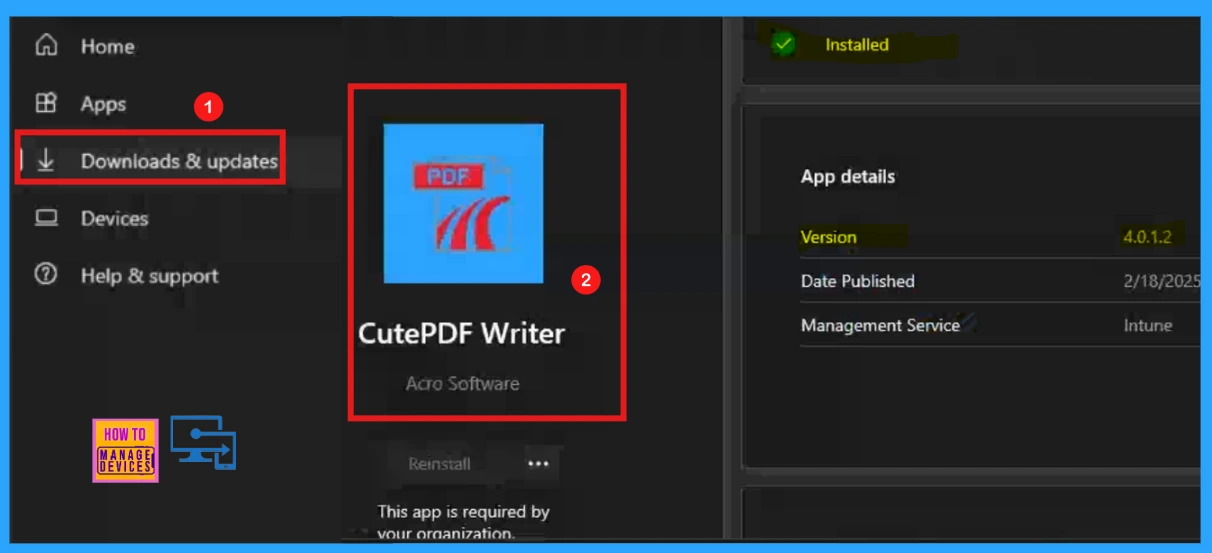Click the Downloads & updates arrow icon
Viewport: 1212px width, 553px height.
tap(46, 160)
